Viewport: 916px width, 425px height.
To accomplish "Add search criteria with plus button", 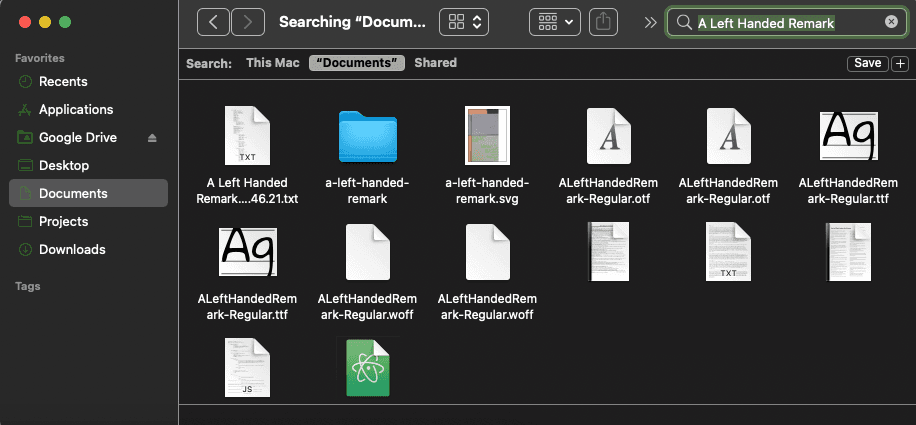I will click(x=899, y=63).
